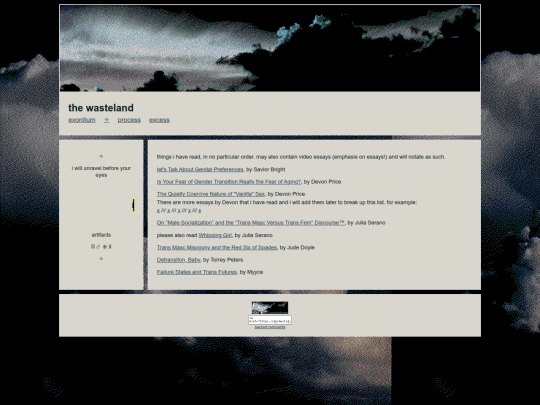Open "Is Your Fear of Gender Transition" essay
Image resolution: width=540 pixels, height=405 pixels.
[x=229, y=182]
